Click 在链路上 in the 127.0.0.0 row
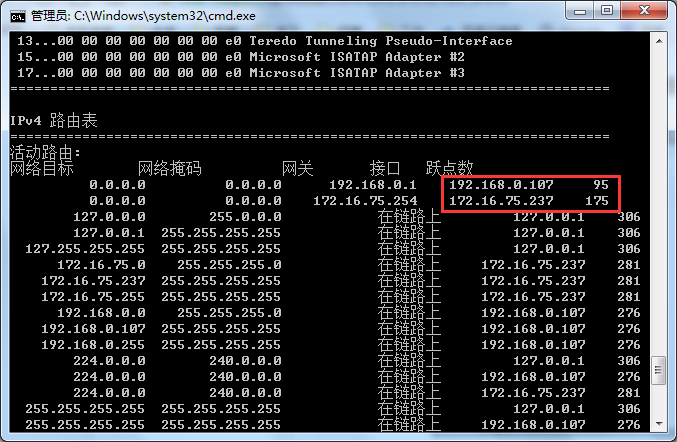This screenshot has height=442, width=677. tap(409, 217)
